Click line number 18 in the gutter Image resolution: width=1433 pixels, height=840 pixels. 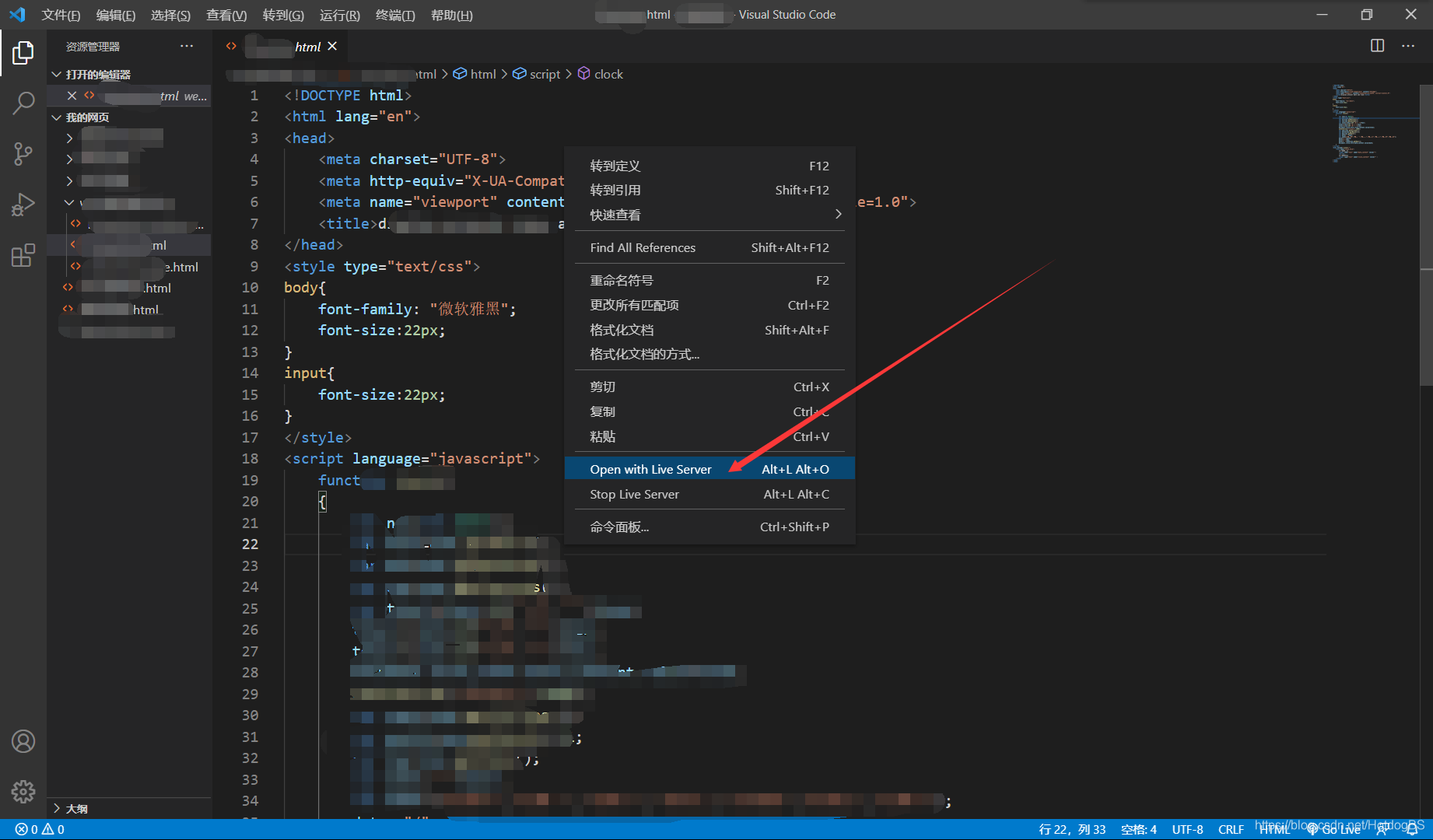click(x=250, y=459)
